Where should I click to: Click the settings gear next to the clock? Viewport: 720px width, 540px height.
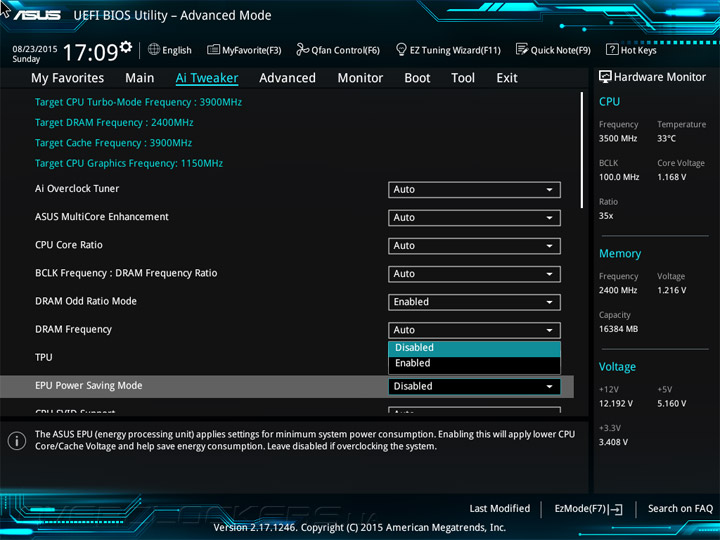tap(126, 47)
